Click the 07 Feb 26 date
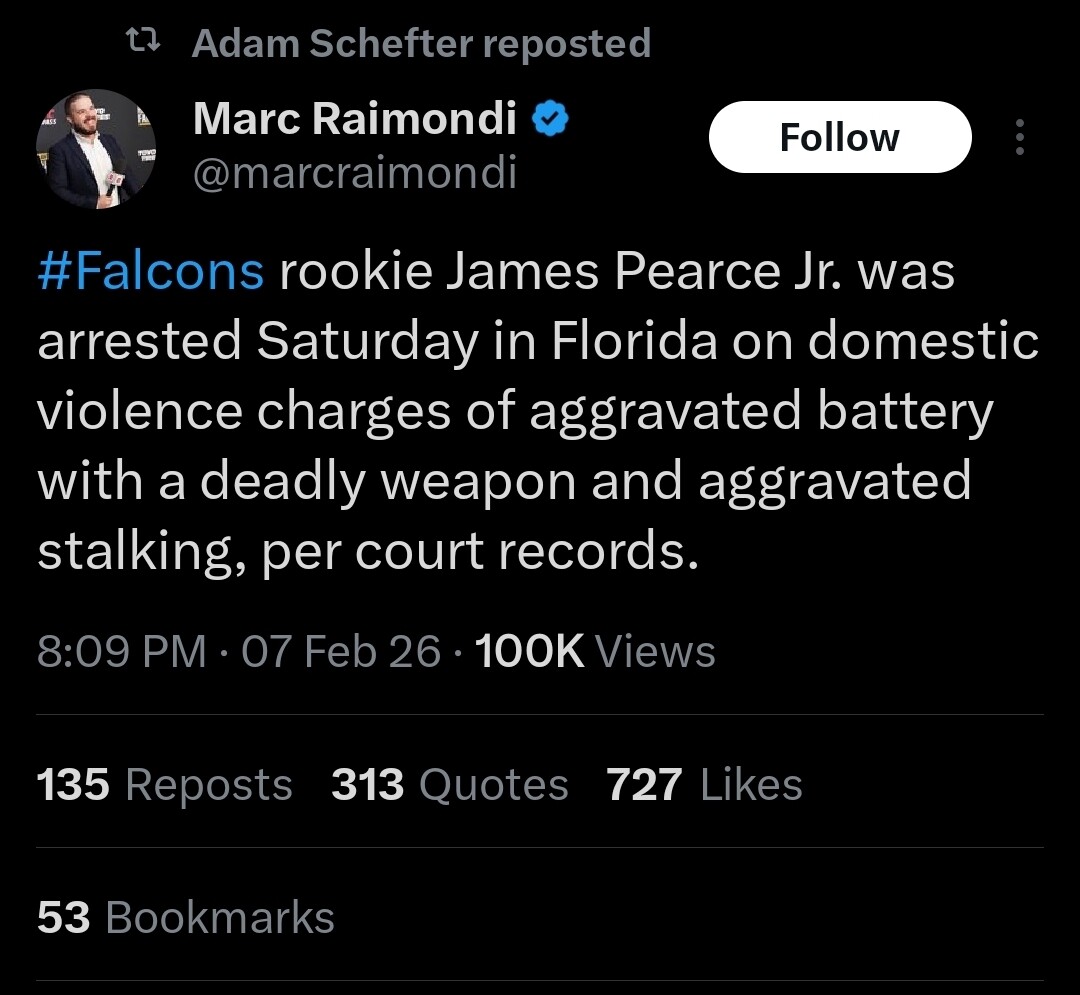Screen dimensions: 1080x995 coord(341,652)
